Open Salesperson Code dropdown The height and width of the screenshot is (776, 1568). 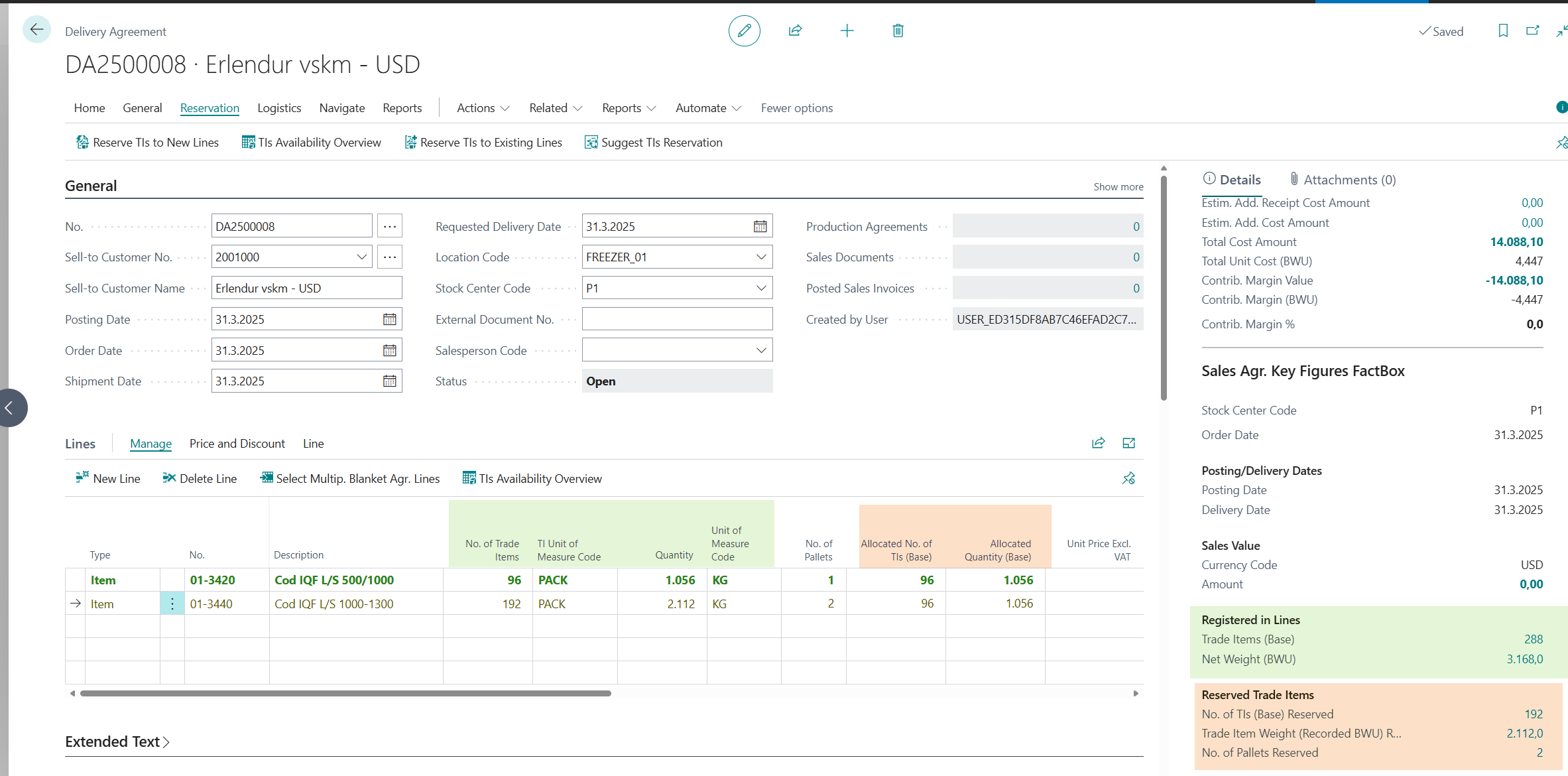click(761, 350)
